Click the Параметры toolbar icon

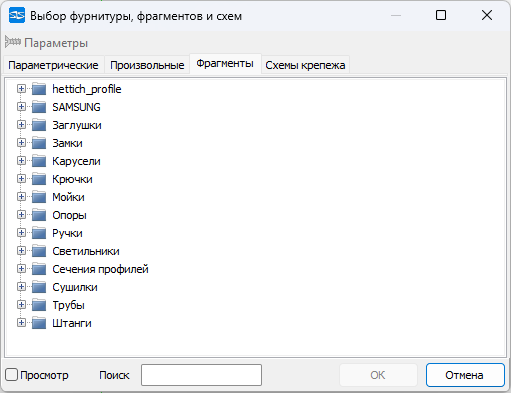(13, 42)
